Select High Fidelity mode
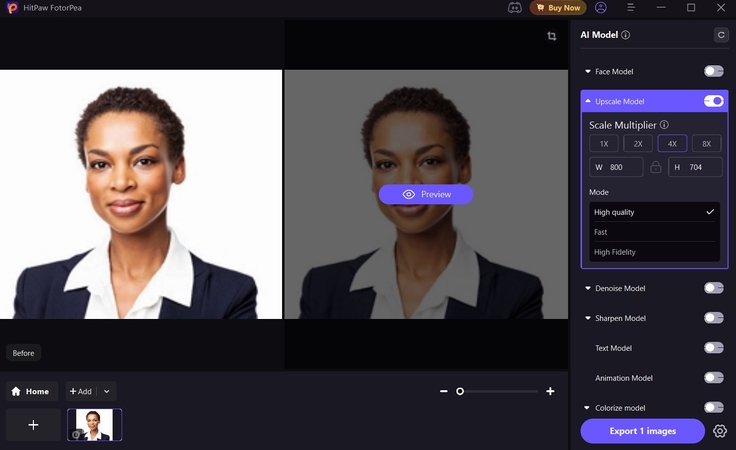The width and height of the screenshot is (736, 450). pyautogui.click(x=654, y=252)
